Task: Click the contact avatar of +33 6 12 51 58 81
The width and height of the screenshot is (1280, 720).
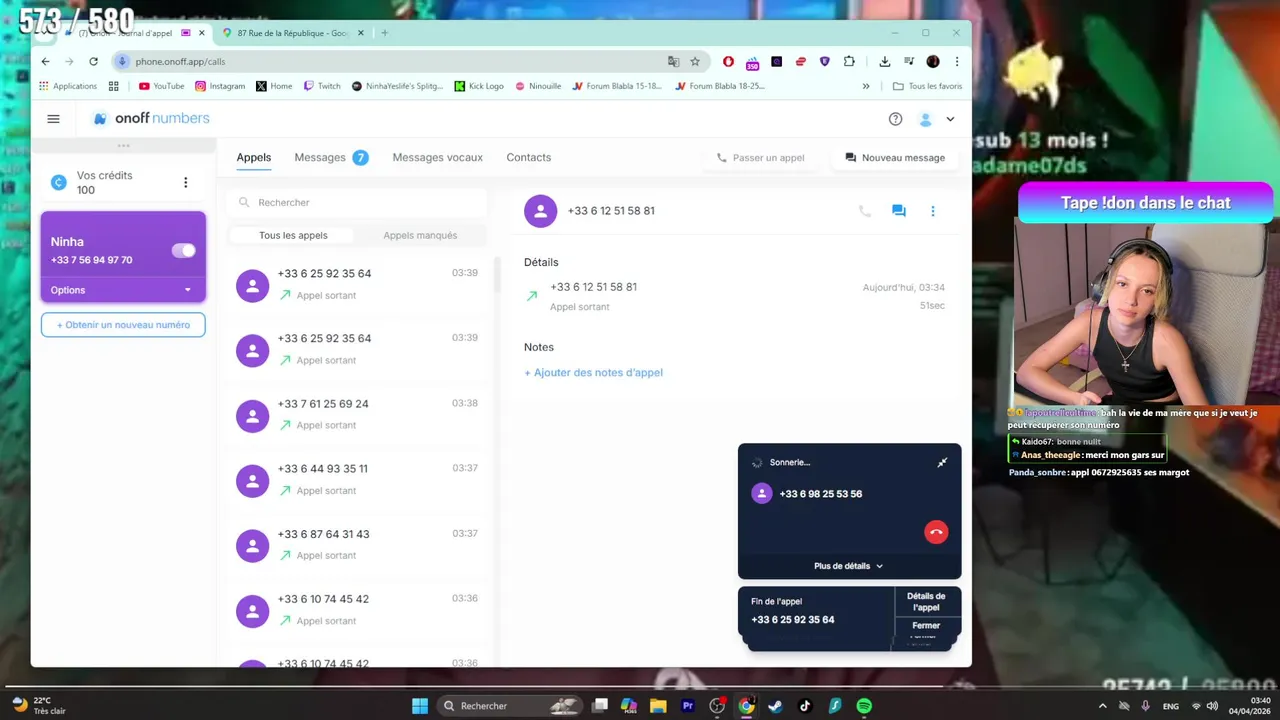Action: [x=540, y=211]
